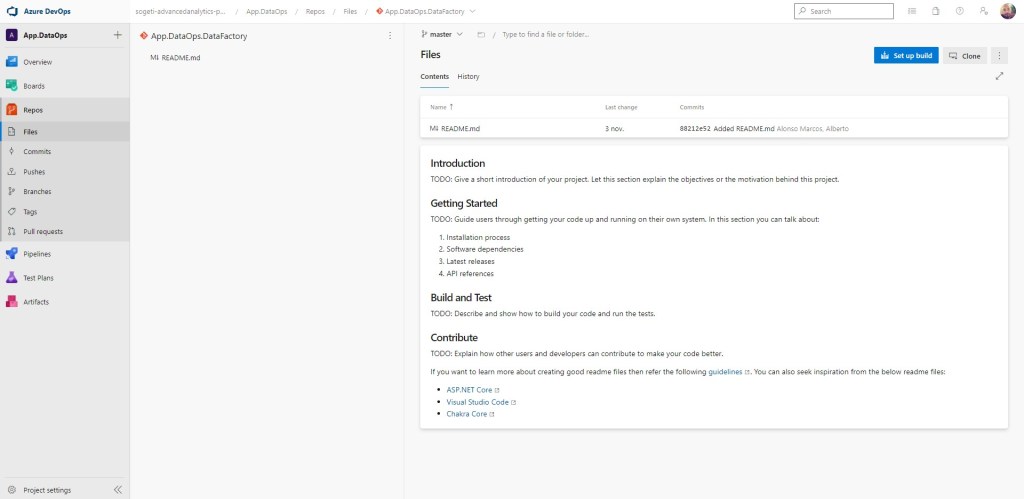Open the guidelines hyperlink in README
This screenshot has width=1024, height=499.
pos(725,372)
